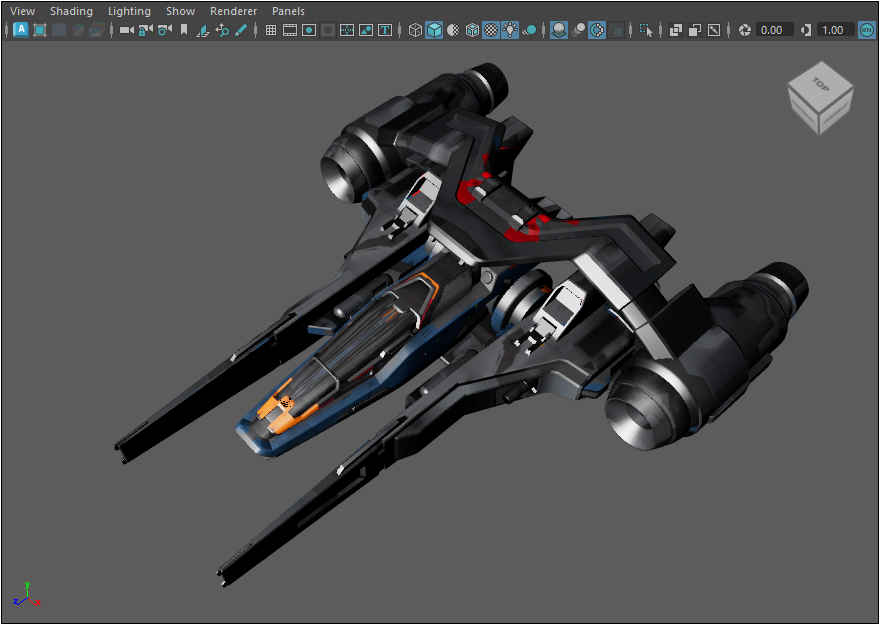Click the Isolate Select icon
Viewport: 880px width, 625px height.
(x=646, y=30)
